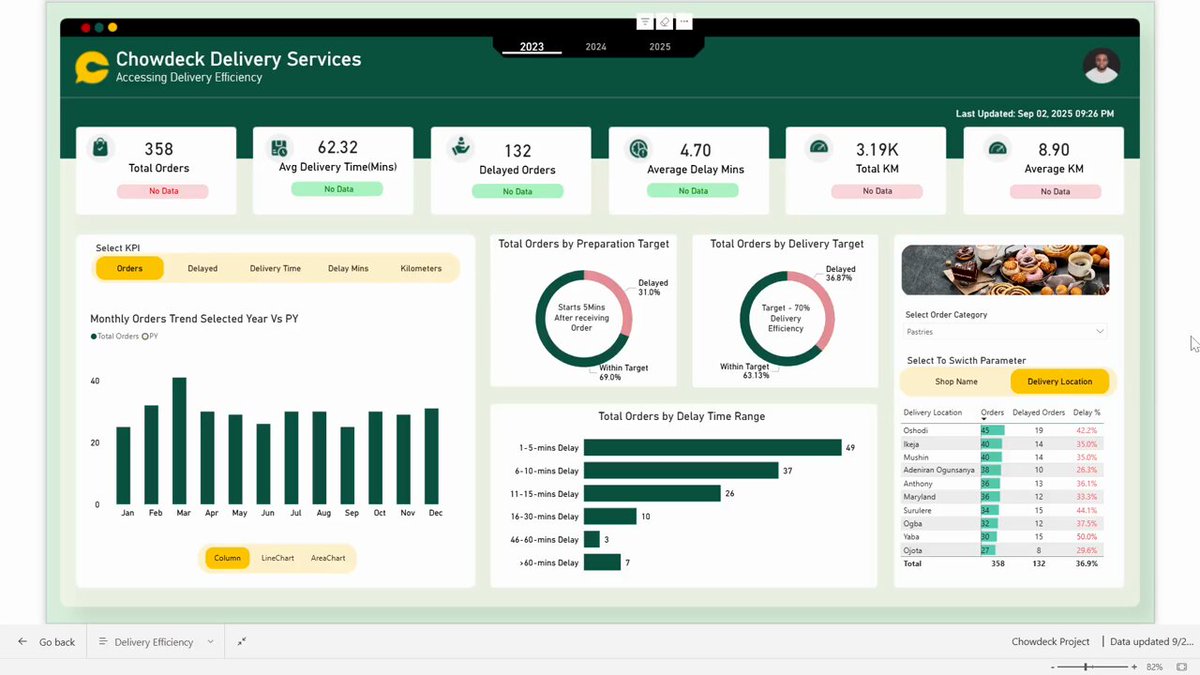Click the Delayed Orders column header

(x=1038, y=412)
